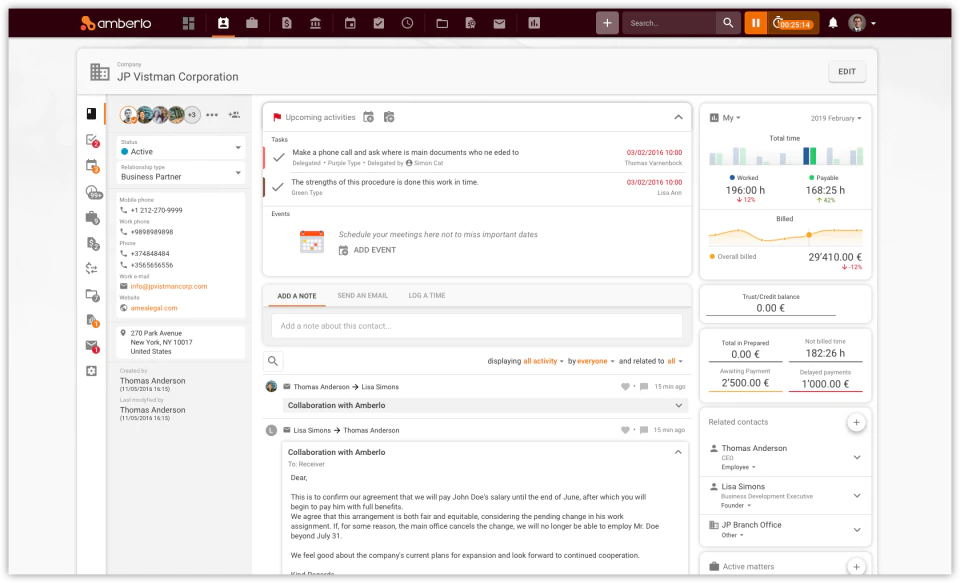Click the orange point on Billed chart
960x583 pixels.
coord(809,235)
